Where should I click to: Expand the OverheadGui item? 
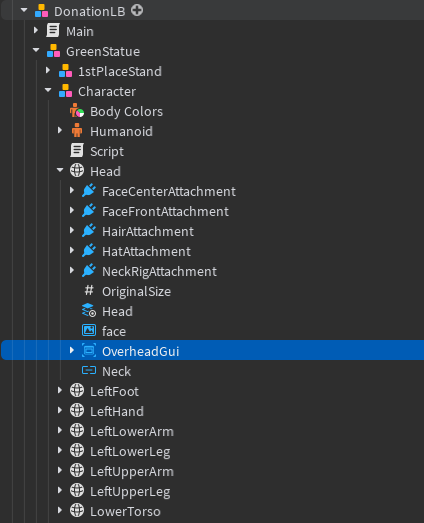pyautogui.click(x=72, y=351)
